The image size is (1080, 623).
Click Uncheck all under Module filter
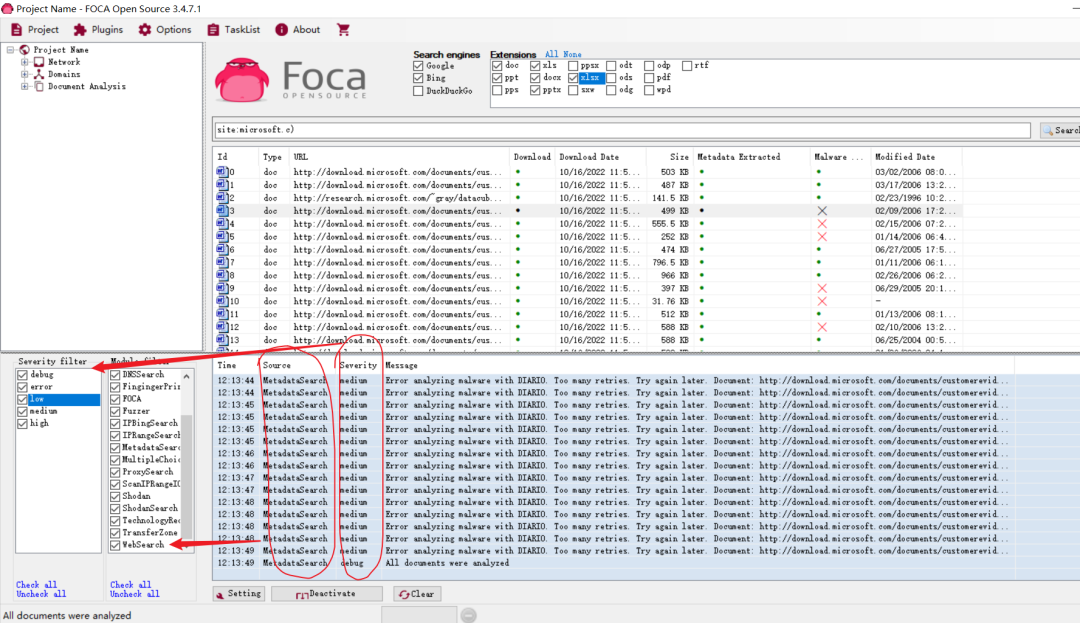pos(134,594)
